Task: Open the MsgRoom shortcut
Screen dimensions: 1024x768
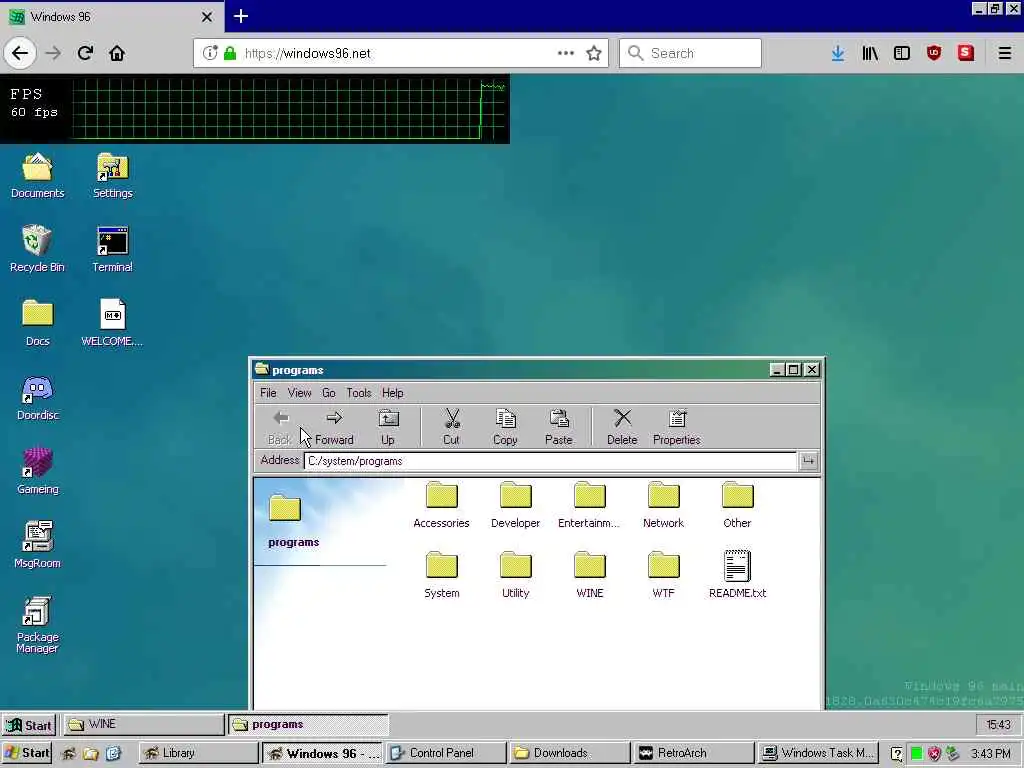Action: (x=37, y=545)
